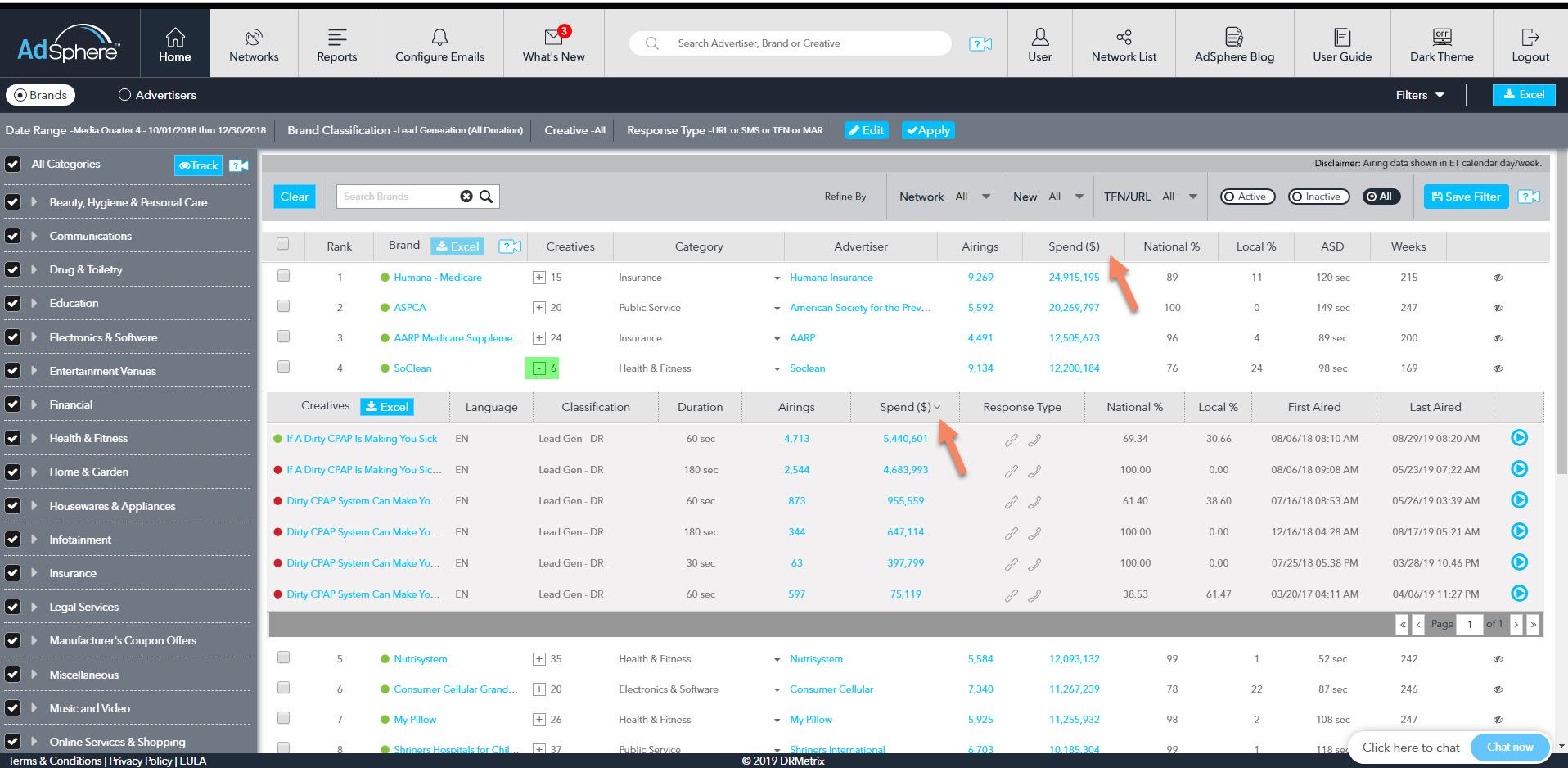The width and height of the screenshot is (1568, 768).
Task: Click the Apply button
Action: 928,130
